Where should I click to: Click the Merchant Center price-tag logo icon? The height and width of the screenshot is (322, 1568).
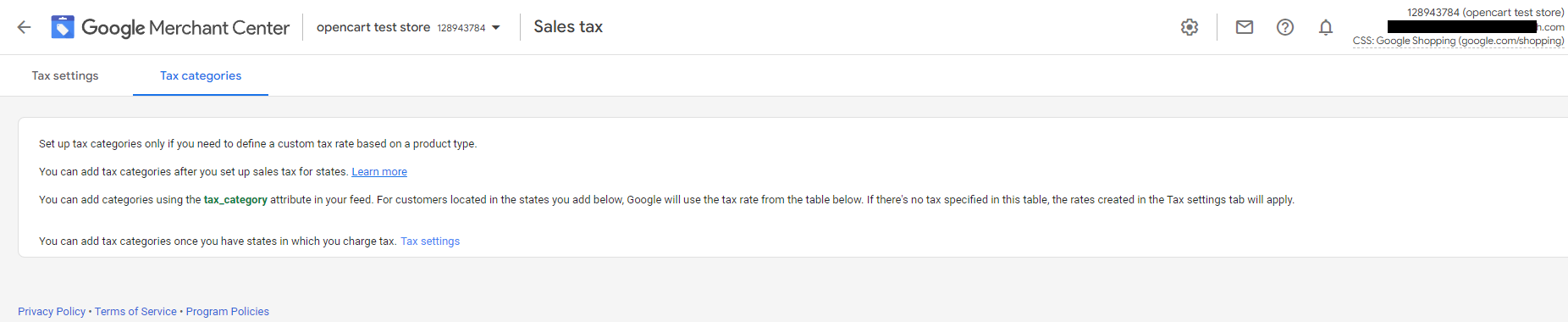pos(62,27)
